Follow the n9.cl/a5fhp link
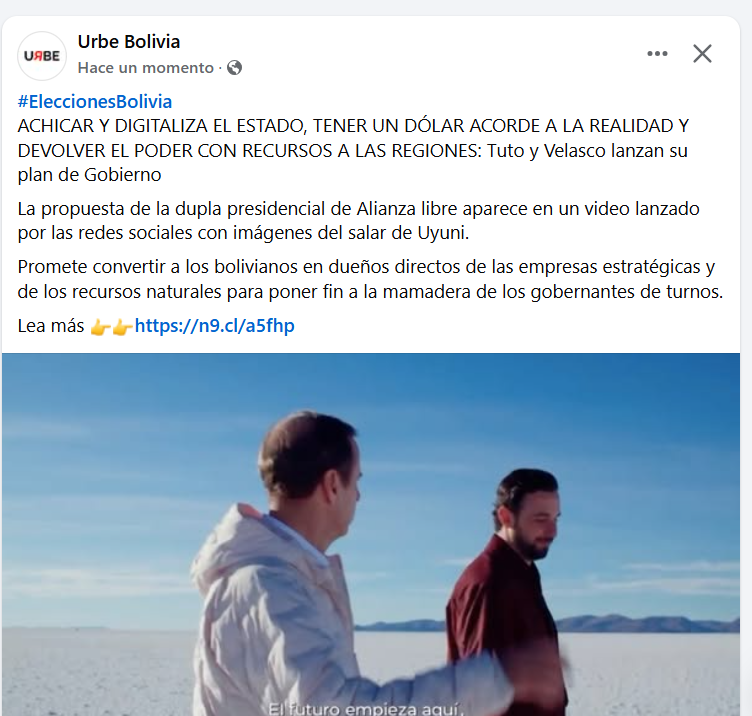The image size is (752, 716). click(x=214, y=326)
